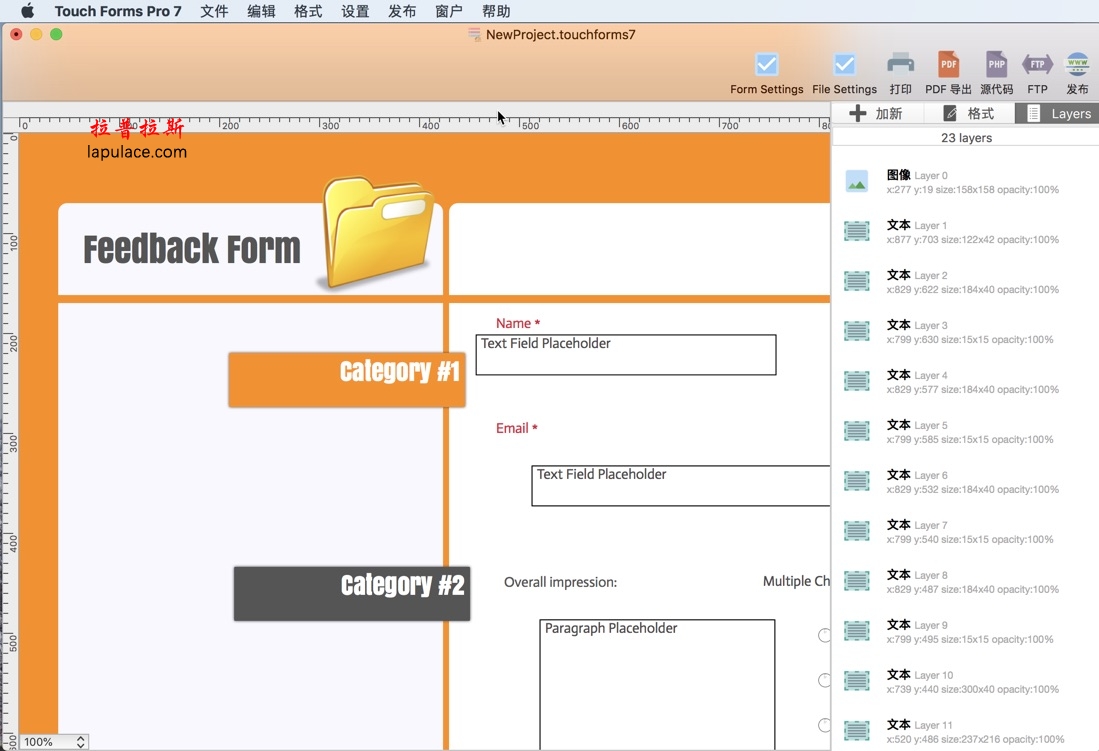Click the Paragraph Placeholder text area

[x=657, y=684]
